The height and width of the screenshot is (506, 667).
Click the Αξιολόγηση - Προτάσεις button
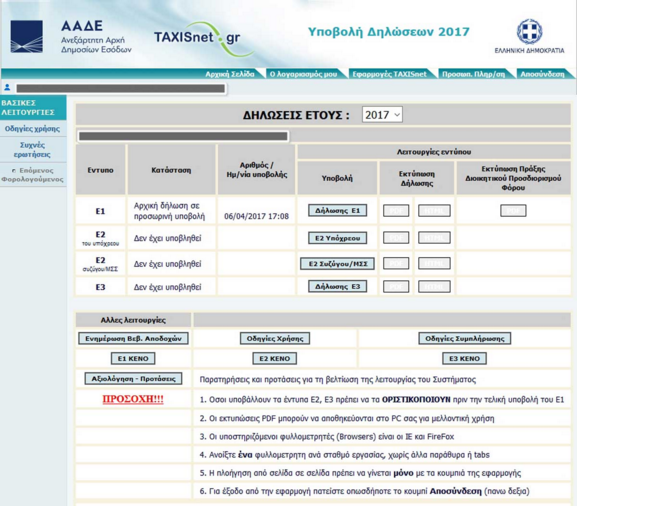133,378
